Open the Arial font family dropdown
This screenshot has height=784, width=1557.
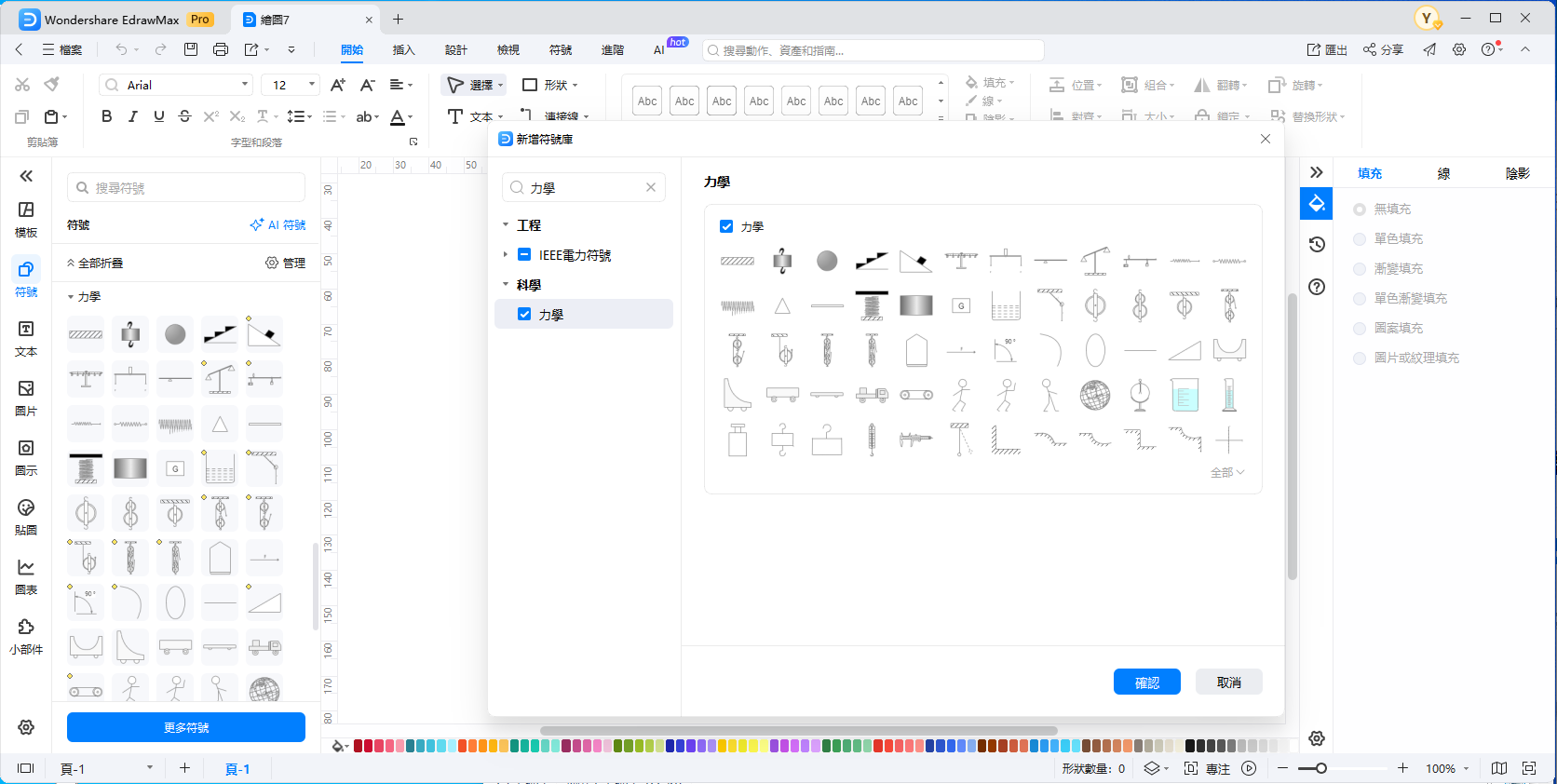coord(245,85)
